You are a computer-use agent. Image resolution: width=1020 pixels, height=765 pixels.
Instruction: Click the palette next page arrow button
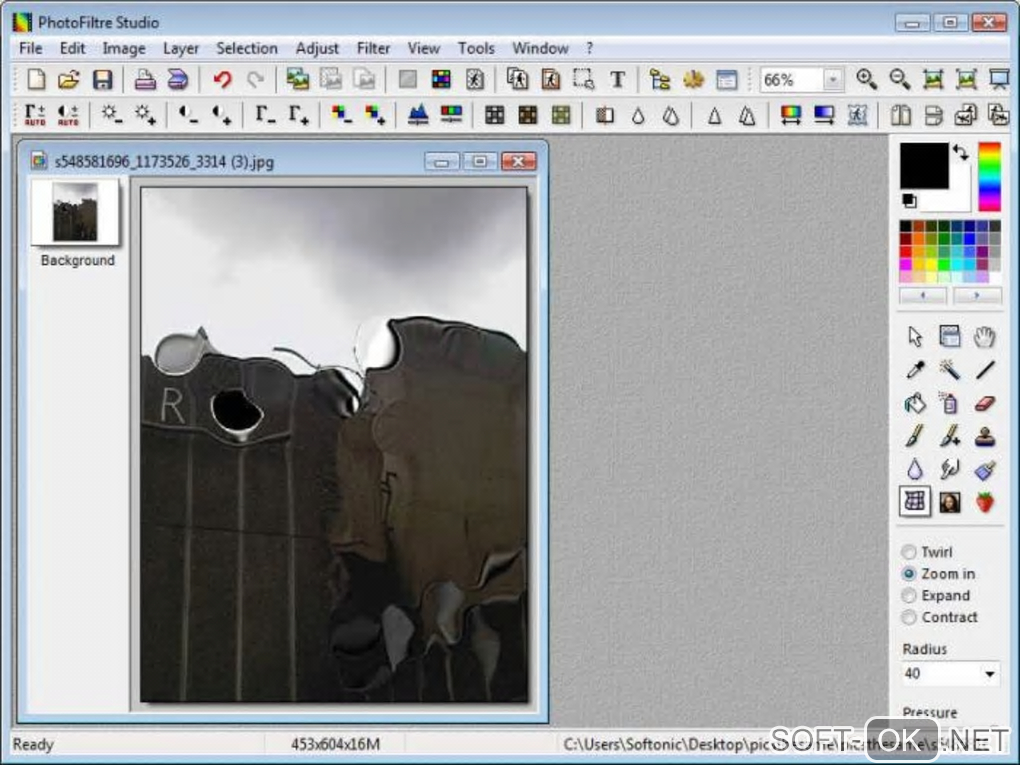[x=977, y=296]
